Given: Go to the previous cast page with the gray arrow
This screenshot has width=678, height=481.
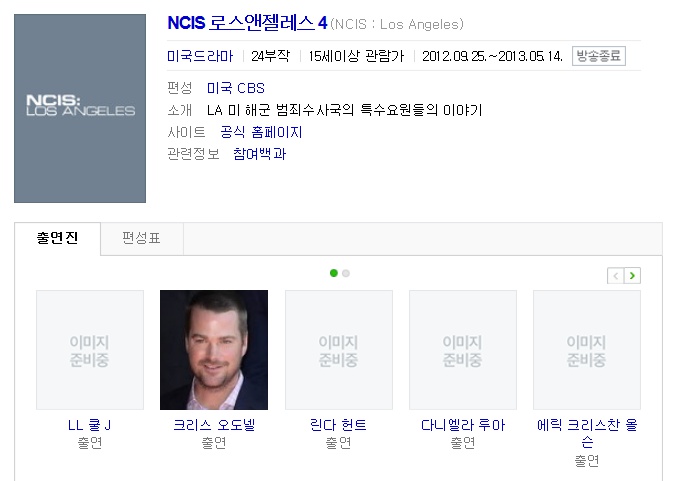Looking at the screenshot, I should [x=616, y=276].
